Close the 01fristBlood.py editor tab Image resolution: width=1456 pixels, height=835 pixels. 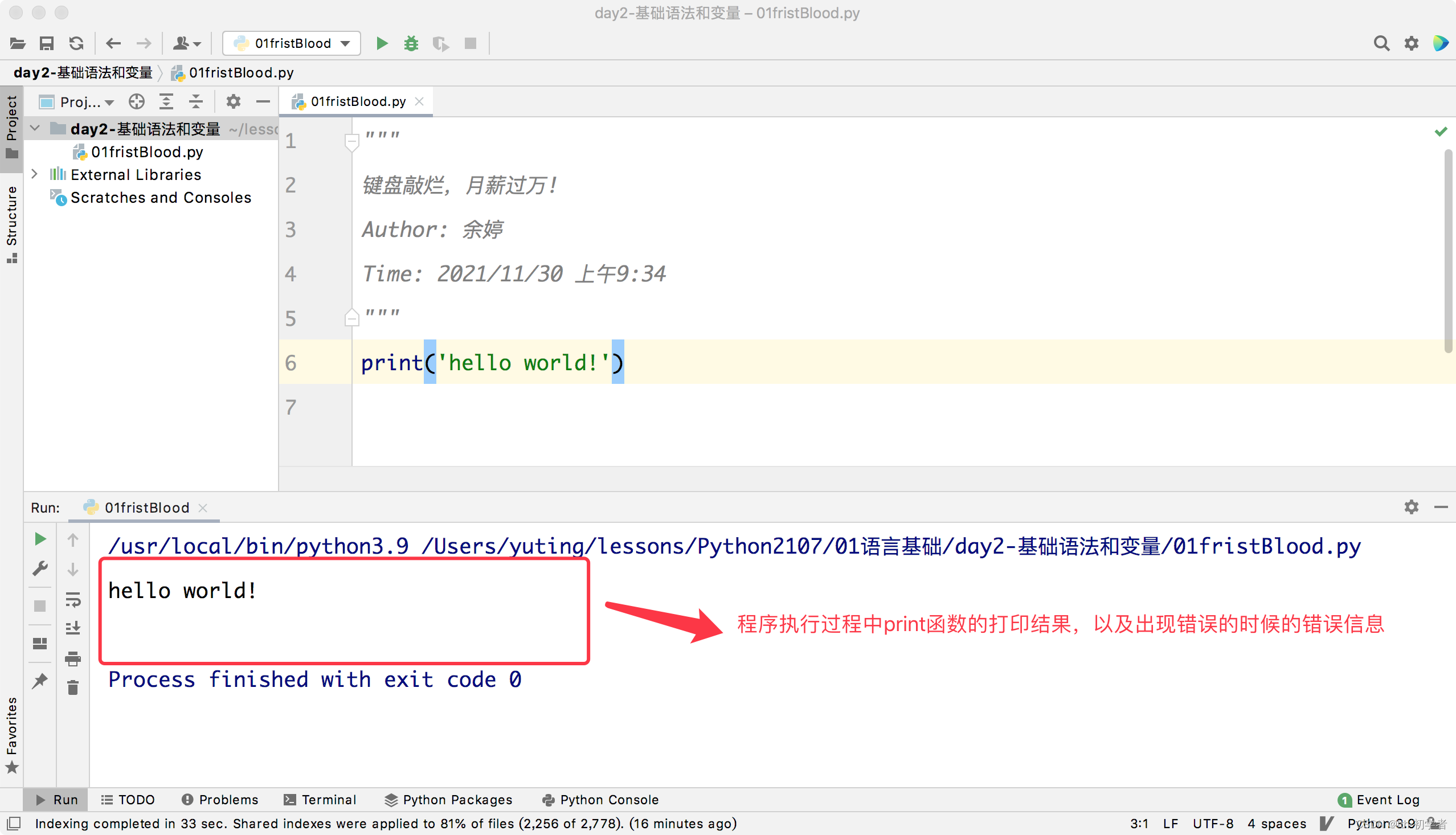coord(420,101)
